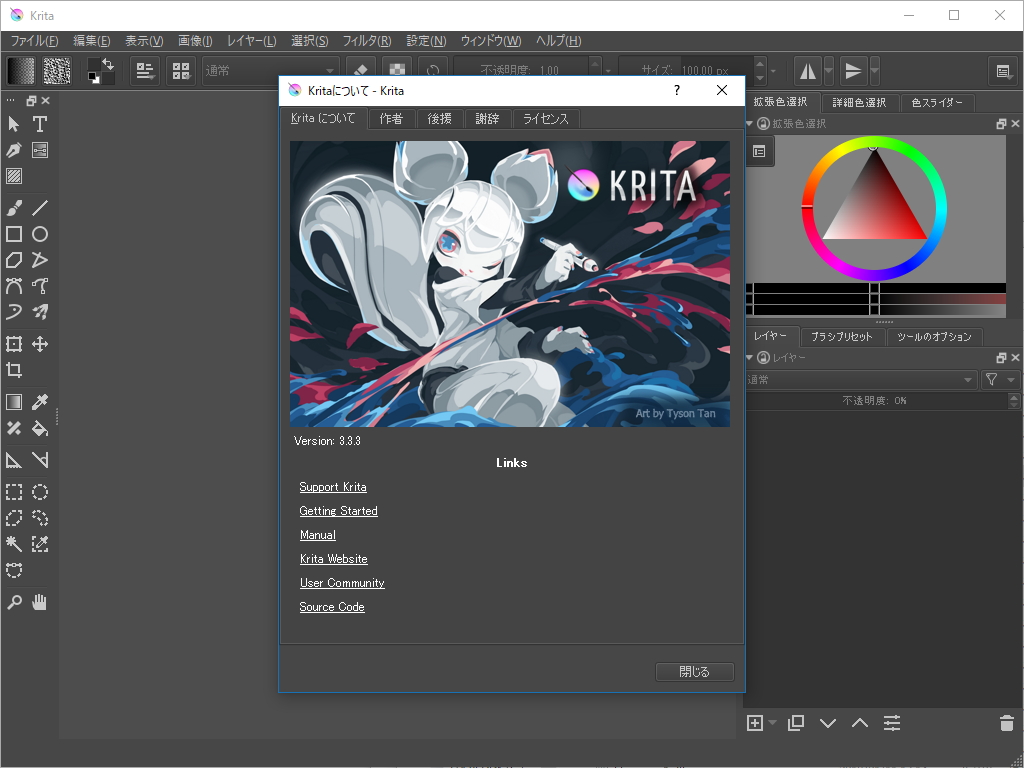Open the Layers panel blending dropdown
The width and height of the screenshot is (1024, 768).
point(860,379)
